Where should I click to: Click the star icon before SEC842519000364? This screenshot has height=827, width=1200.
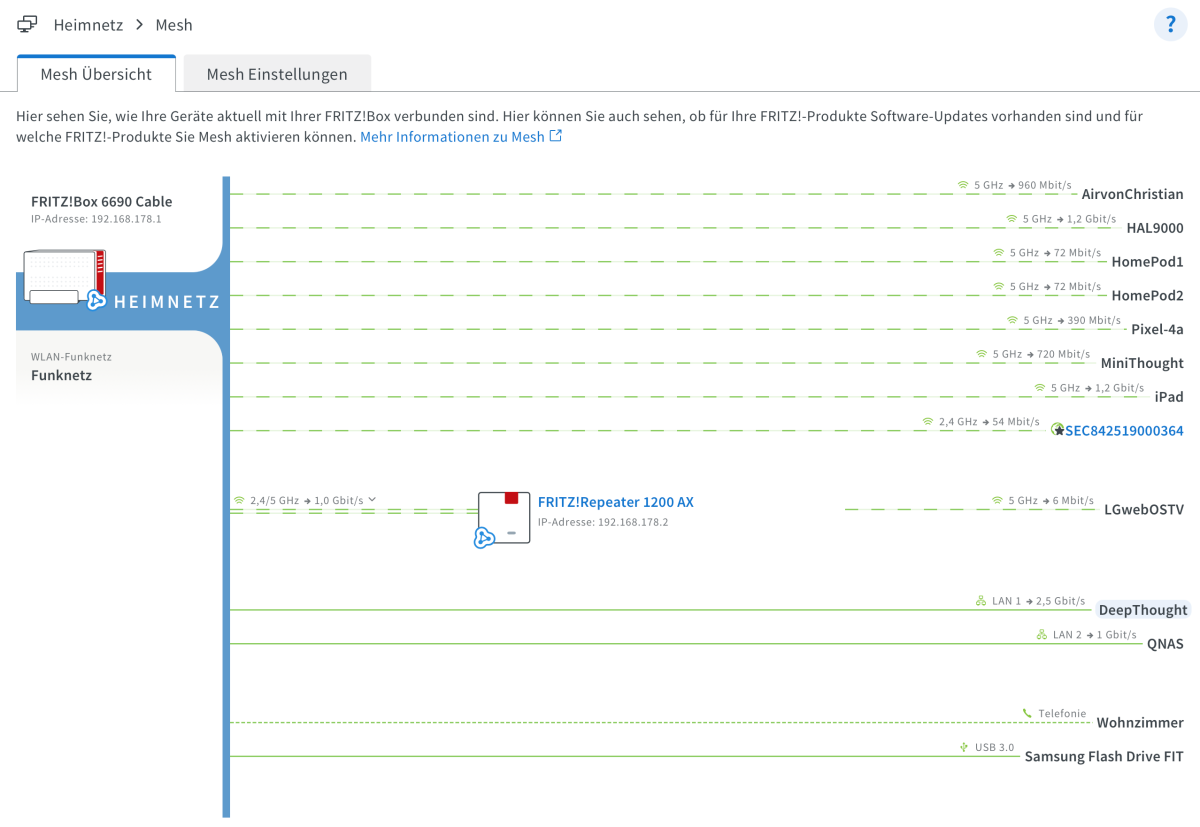1058,430
